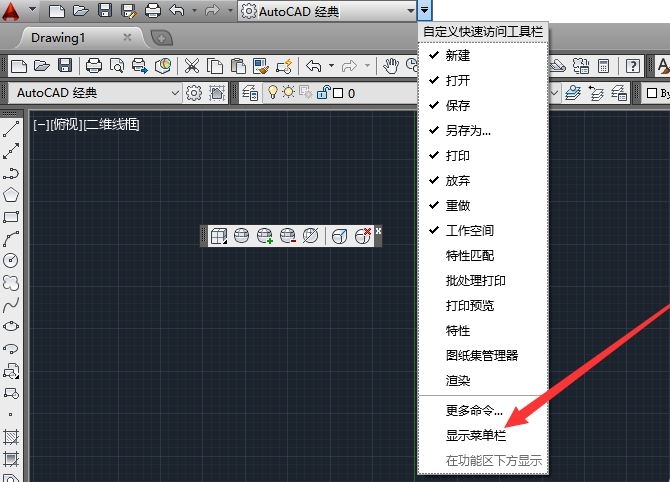Click the 俯视 view control label
Image resolution: width=670 pixels, height=482 pixels.
point(67,125)
